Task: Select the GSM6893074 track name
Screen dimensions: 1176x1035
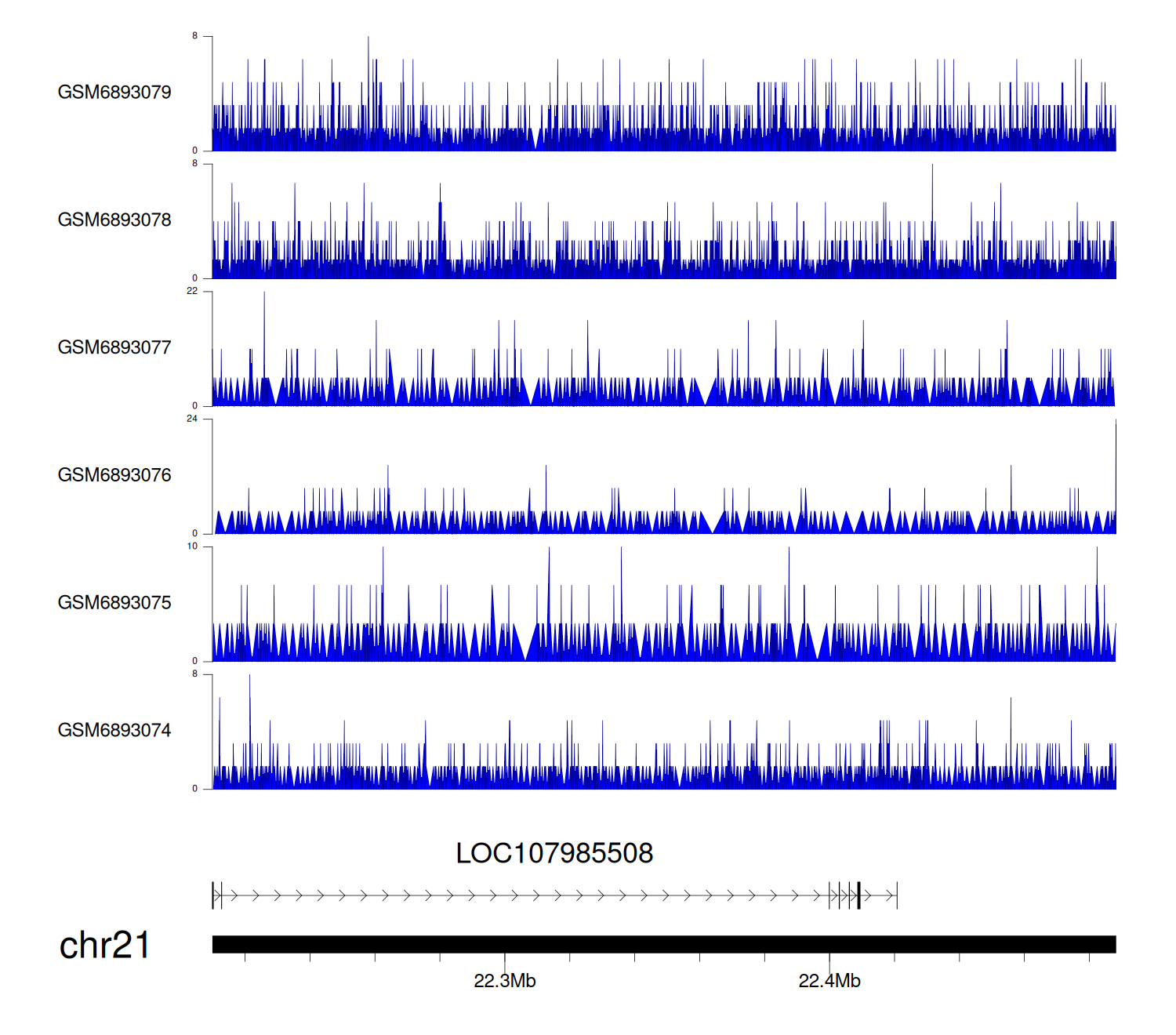Action: [114, 731]
